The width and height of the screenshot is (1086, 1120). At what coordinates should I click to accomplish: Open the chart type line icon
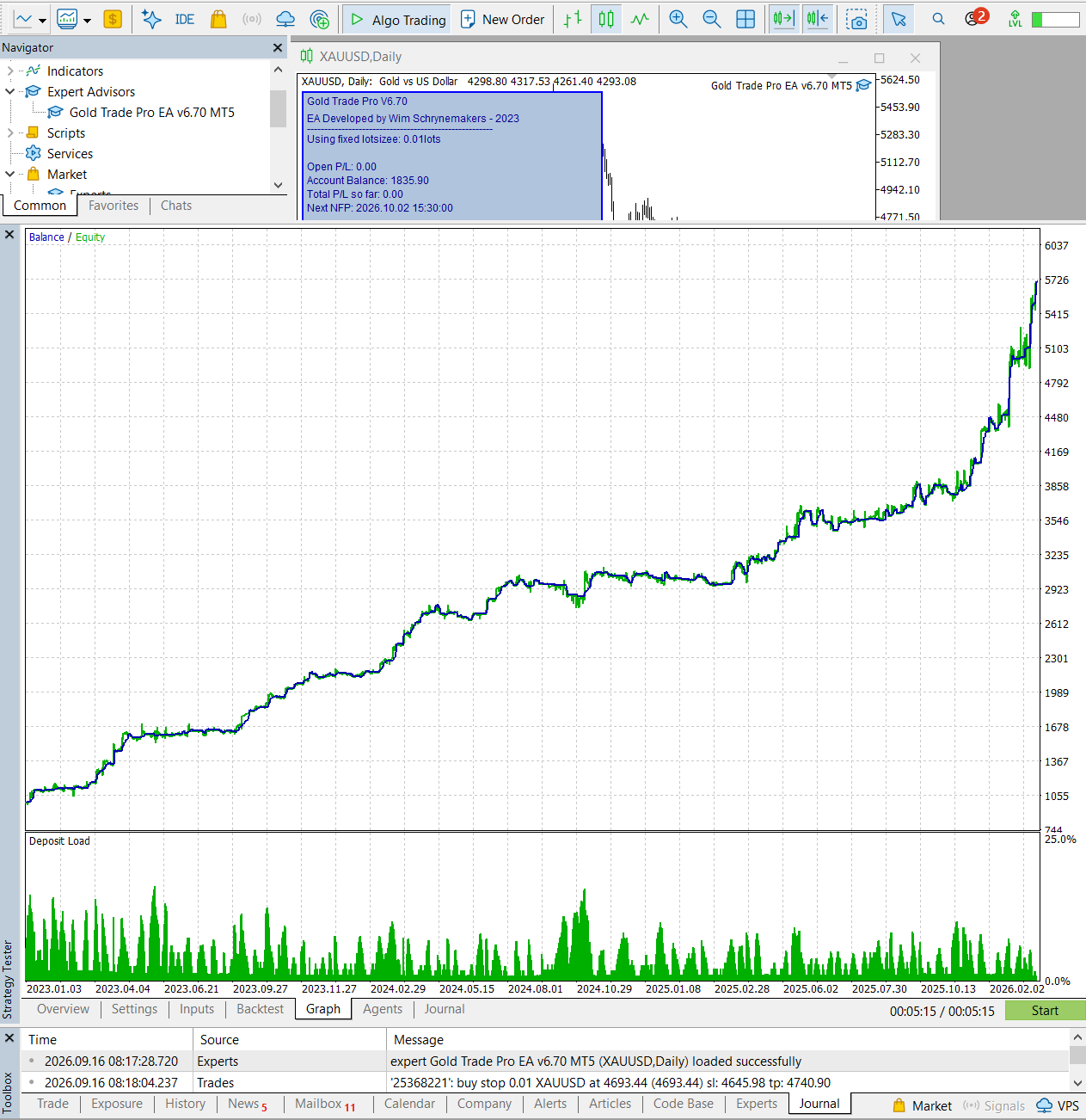click(22, 19)
